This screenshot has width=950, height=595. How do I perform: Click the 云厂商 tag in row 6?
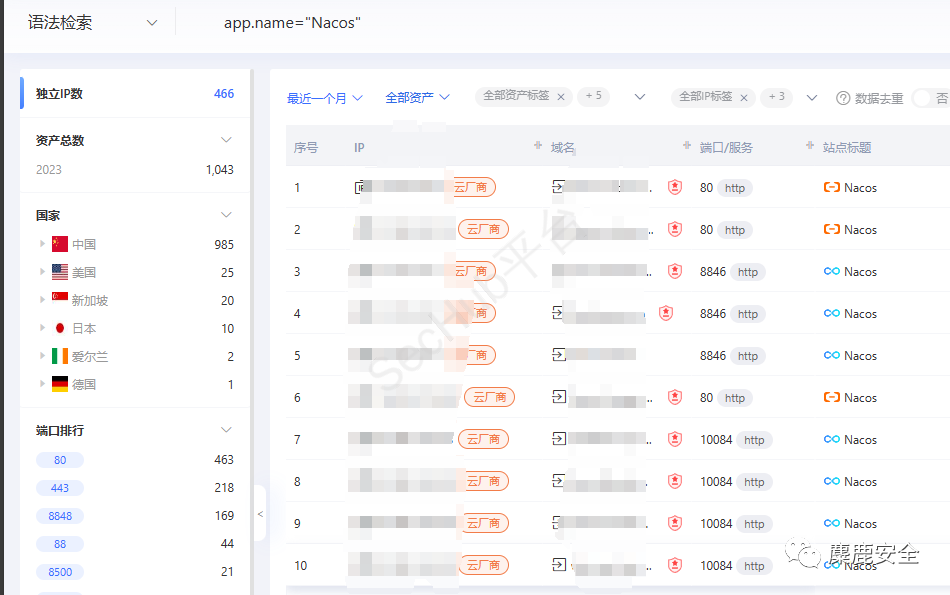tap(489, 397)
